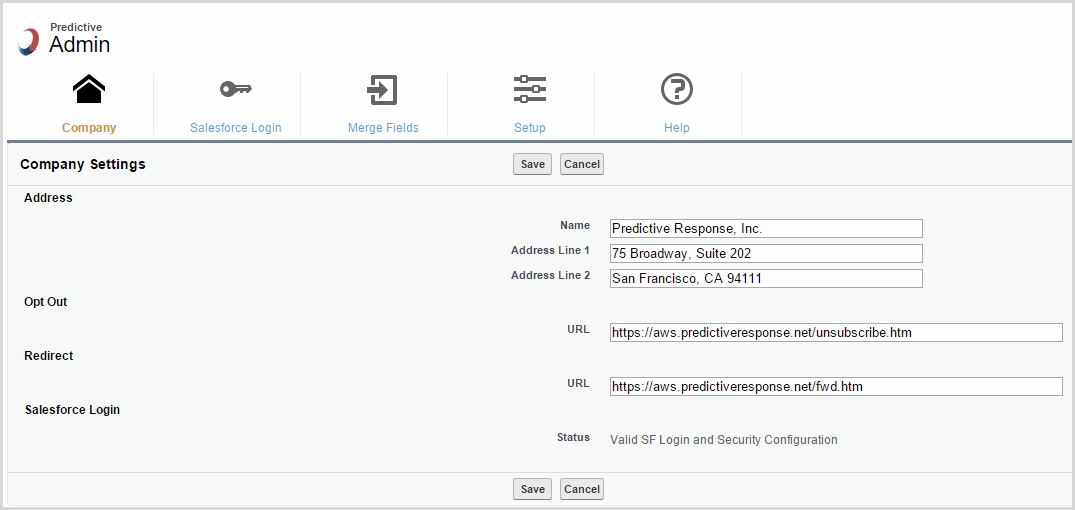Click the bottom Save button

[x=532, y=489]
